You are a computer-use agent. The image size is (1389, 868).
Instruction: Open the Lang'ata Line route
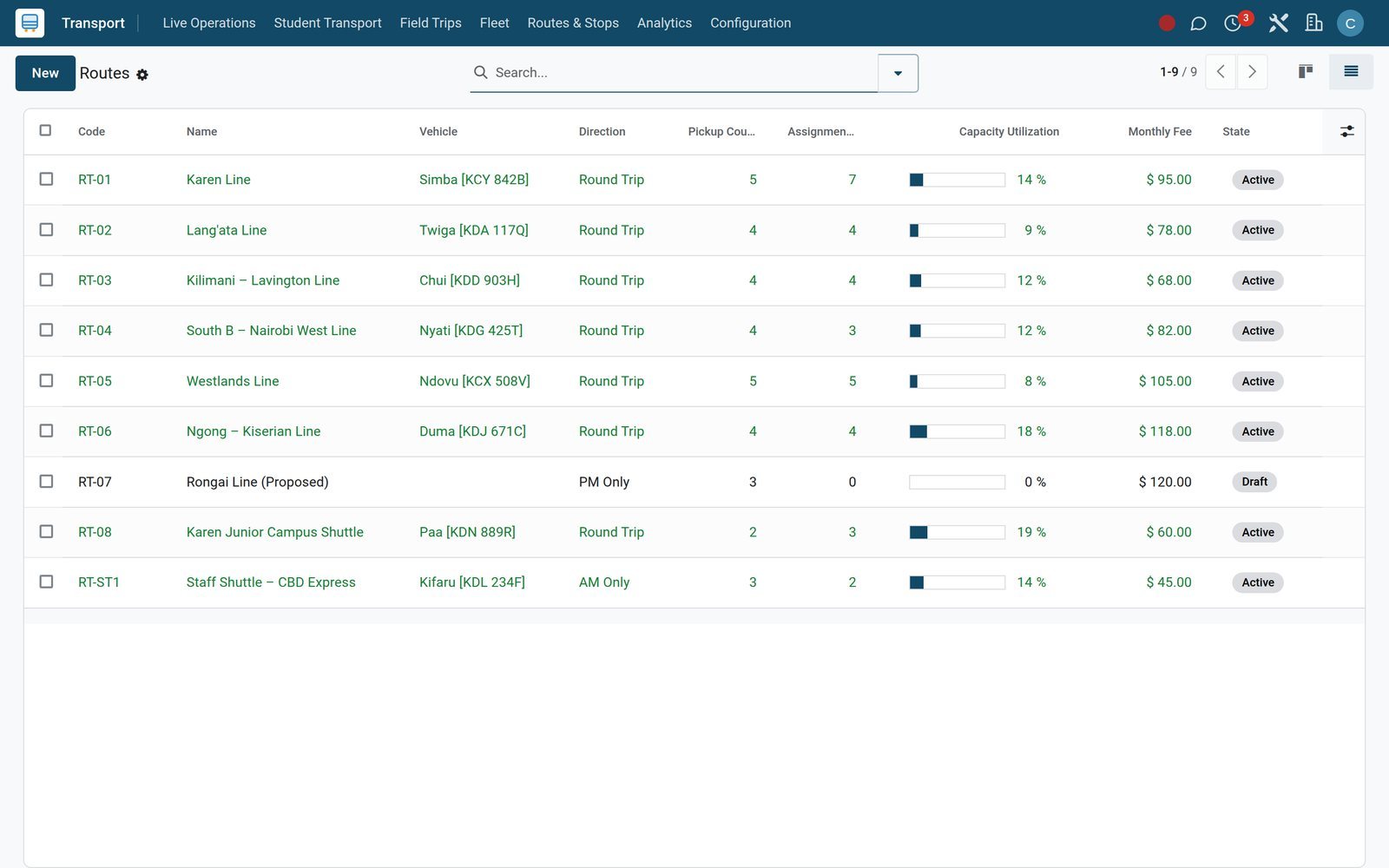click(227, 230)
